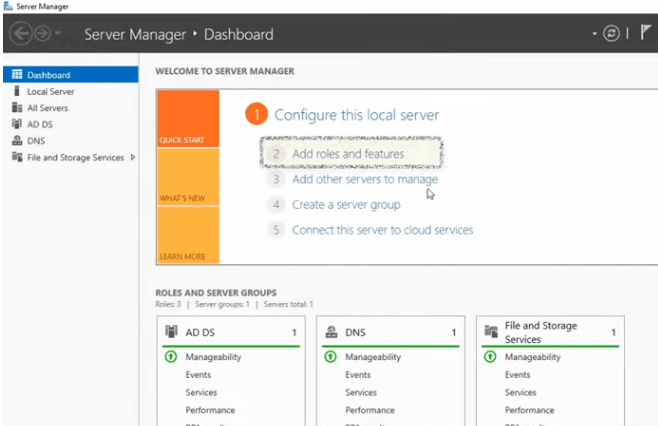Image resolution: width=658 pixels, height=426 pixels.
Task: Click the refresh dashboard icon
Action: [611, 34]
